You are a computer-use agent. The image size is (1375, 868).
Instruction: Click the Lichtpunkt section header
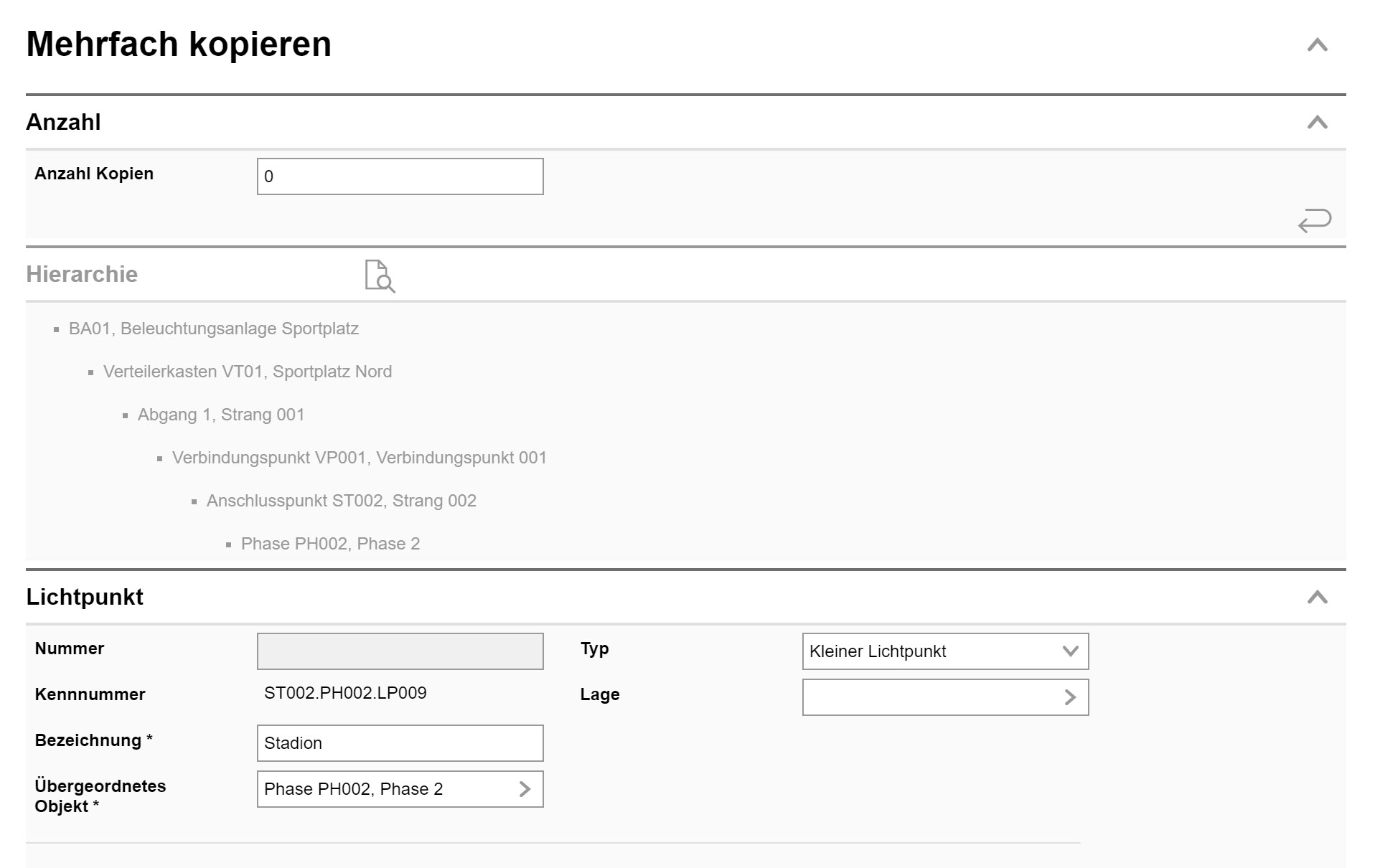(84, 596)
